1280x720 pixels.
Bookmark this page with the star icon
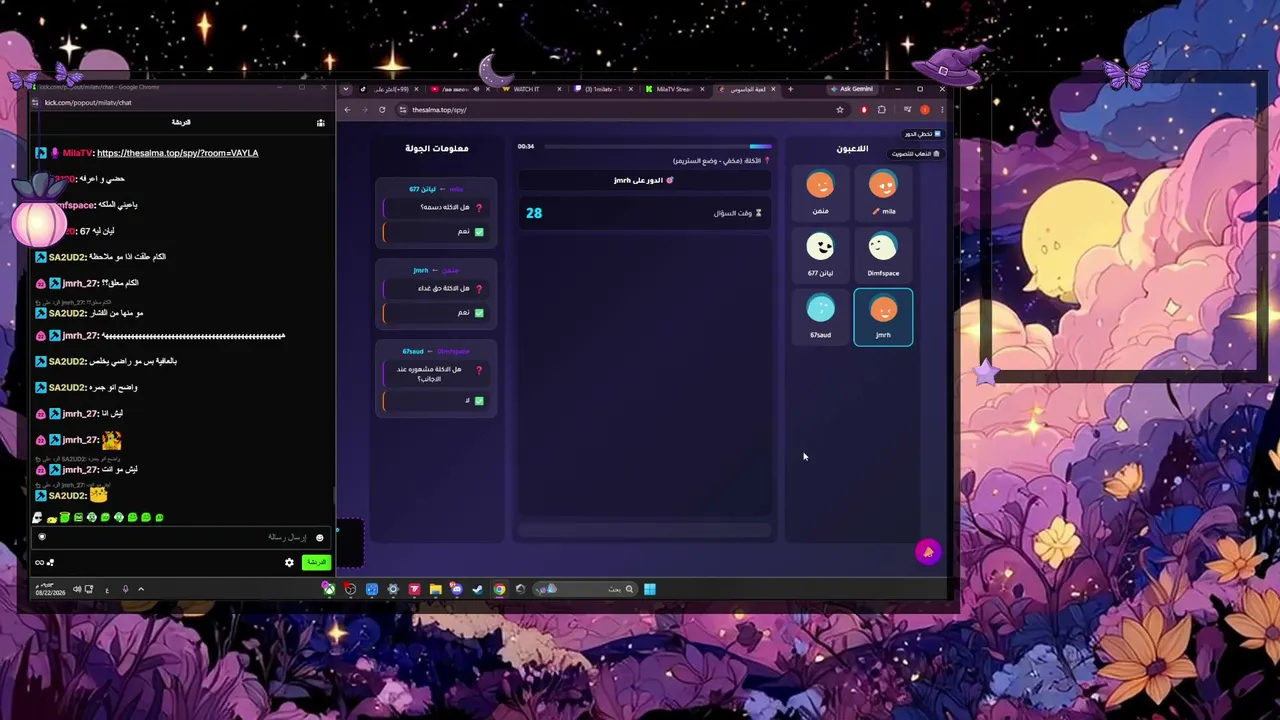pos(840,110)
